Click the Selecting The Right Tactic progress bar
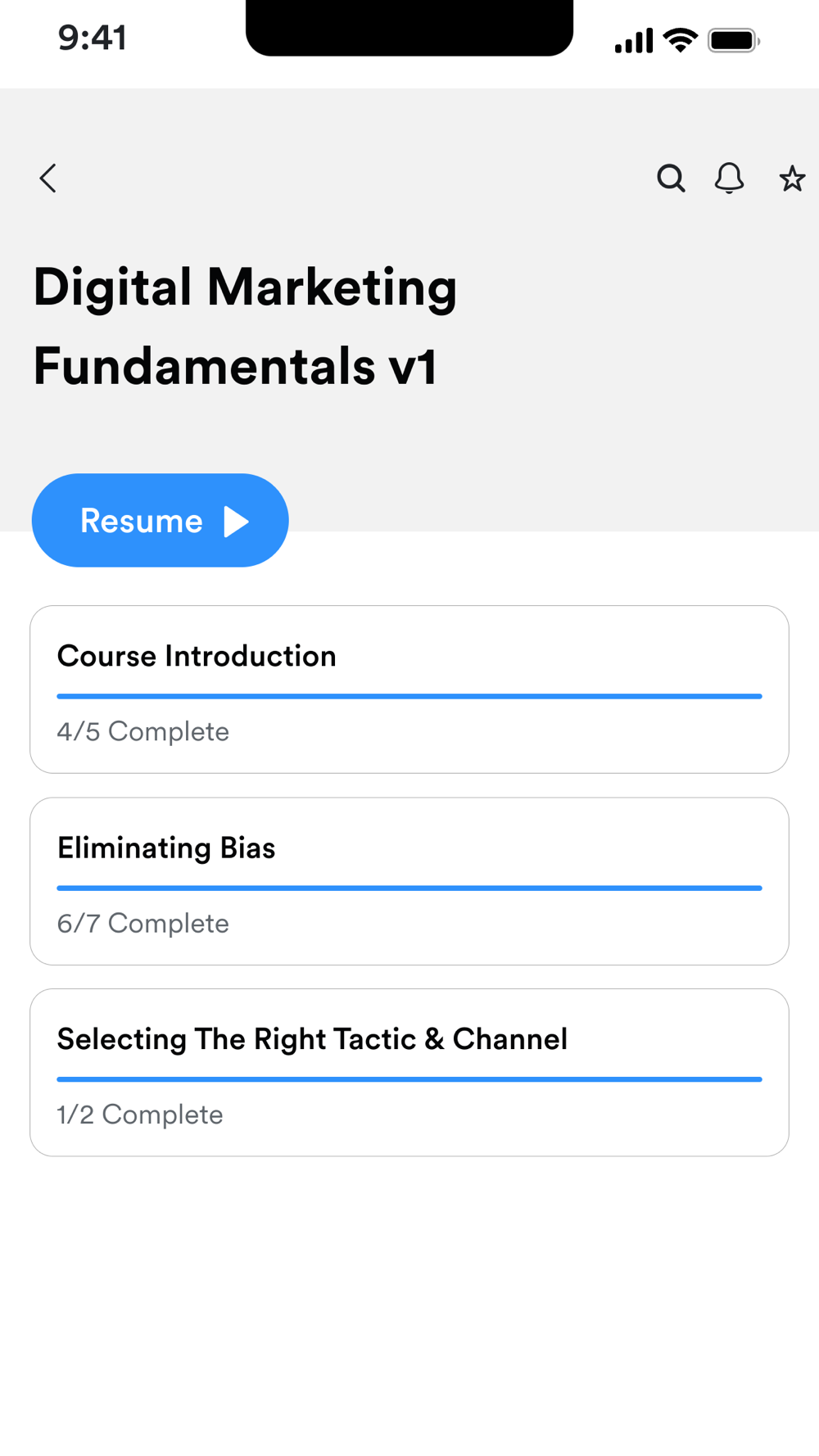 (409, 1079)
